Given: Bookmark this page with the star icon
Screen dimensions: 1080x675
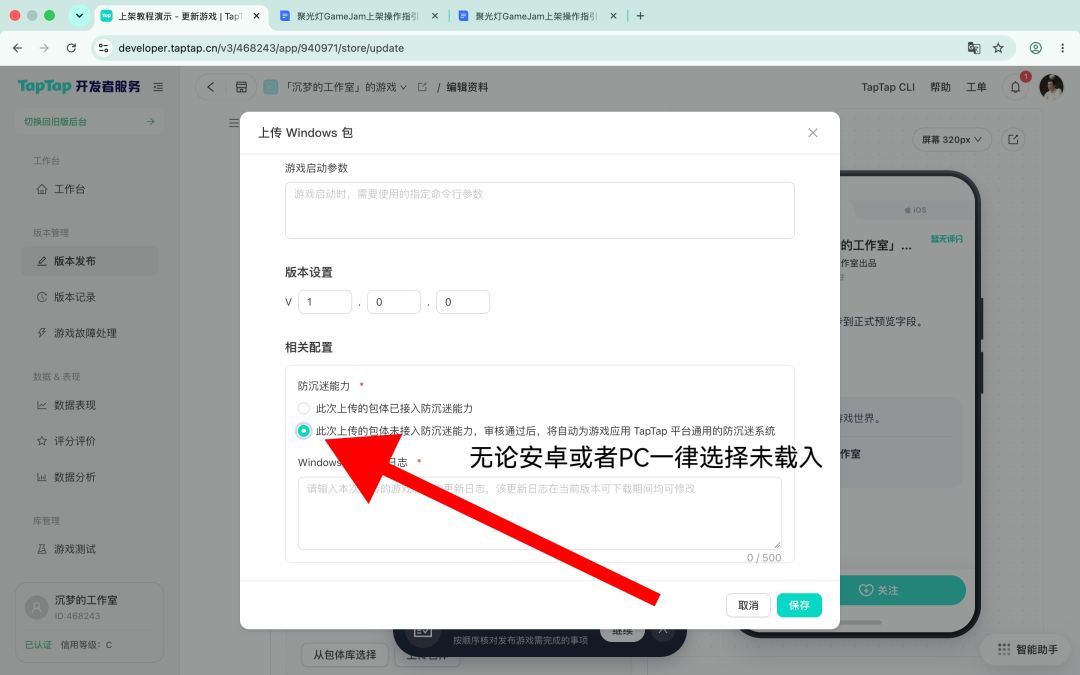Looking at the screenshot, I should (998, 48).
